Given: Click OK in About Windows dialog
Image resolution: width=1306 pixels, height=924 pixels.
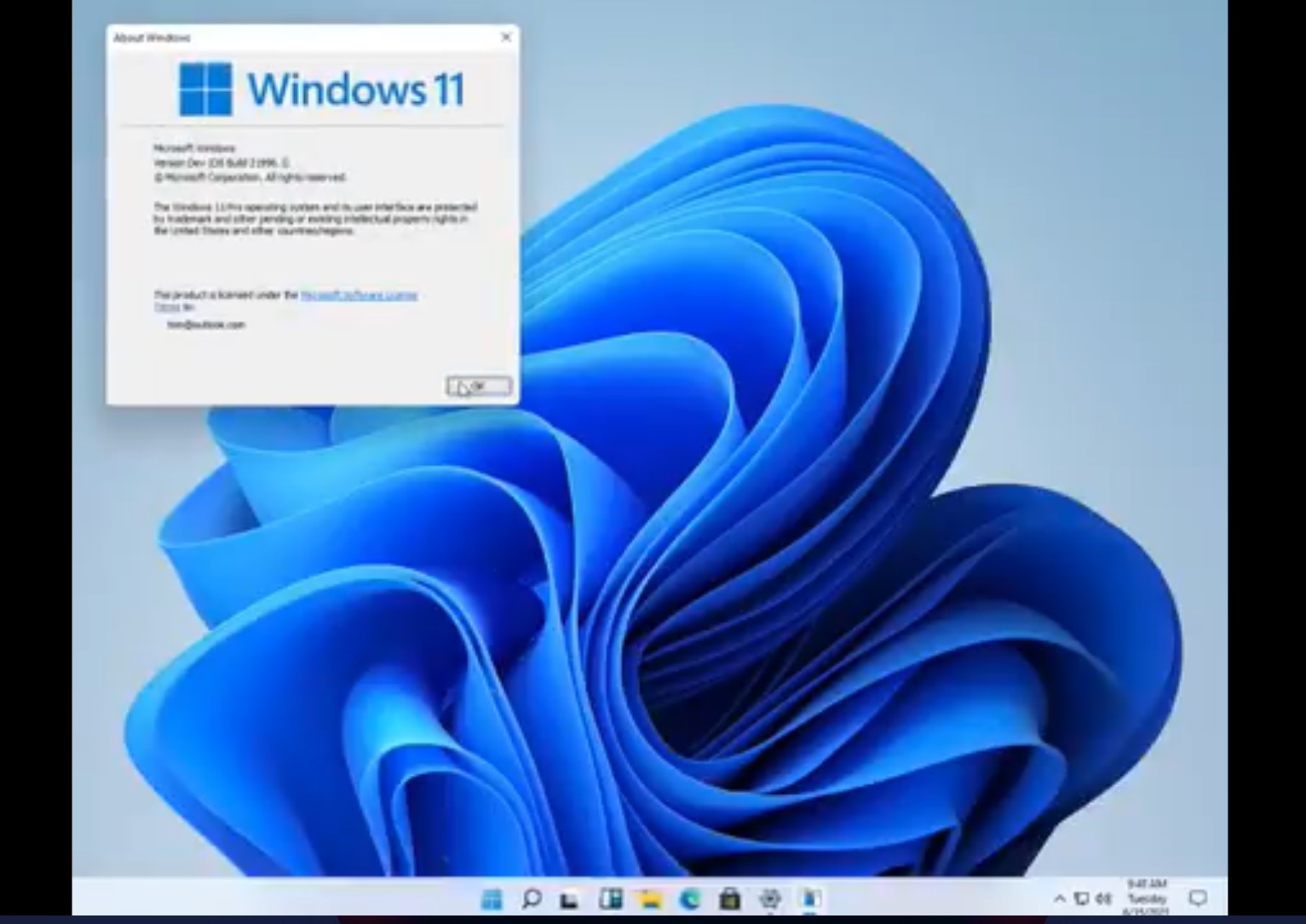Looking at the screenshot, I should click(479, 387).
